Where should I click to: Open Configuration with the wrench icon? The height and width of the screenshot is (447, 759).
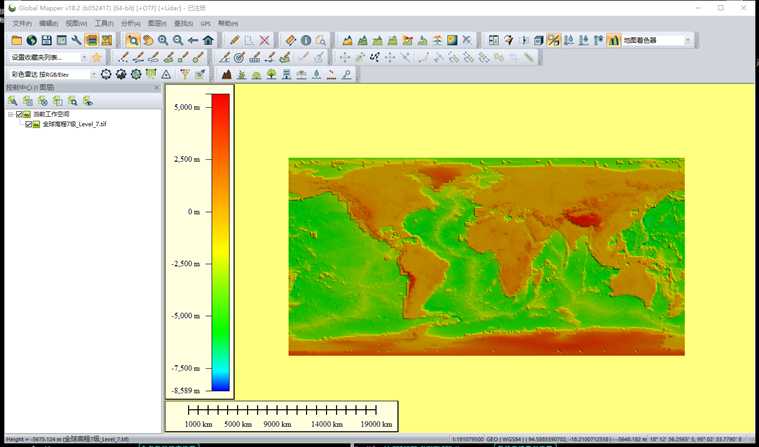pyautogui.click(x=76, y=40)
